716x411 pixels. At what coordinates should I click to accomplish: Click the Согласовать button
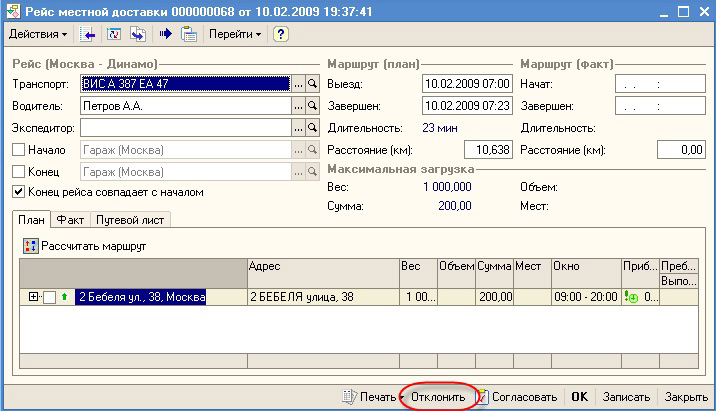point(518,396)
